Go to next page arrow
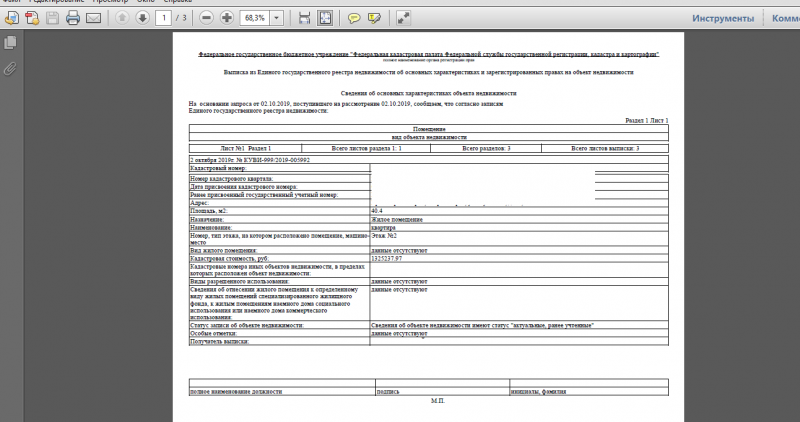This screenshot has height=422, width=800. pyautogui.click(x=143, y=18)
